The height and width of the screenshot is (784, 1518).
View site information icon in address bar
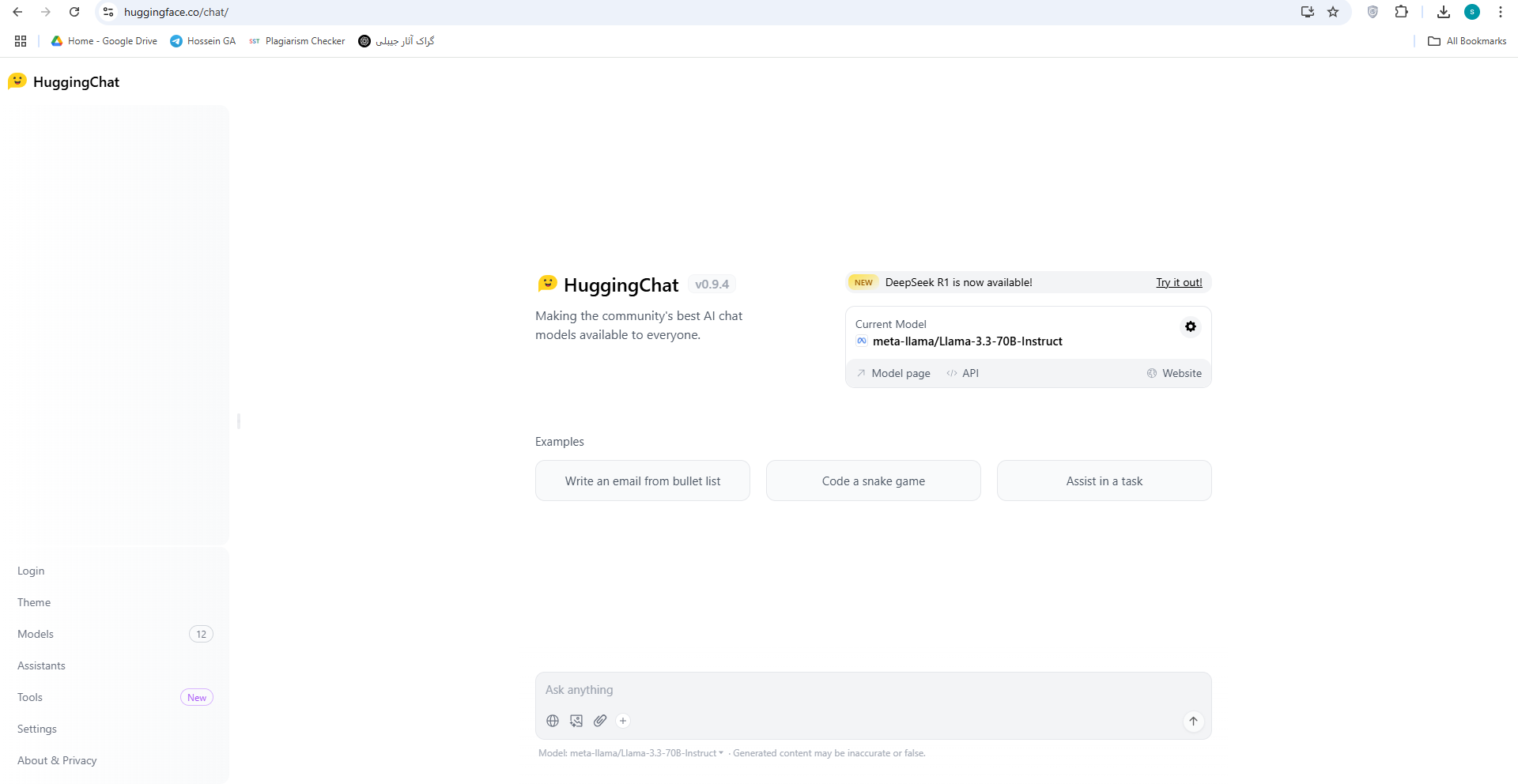[108, 12]
